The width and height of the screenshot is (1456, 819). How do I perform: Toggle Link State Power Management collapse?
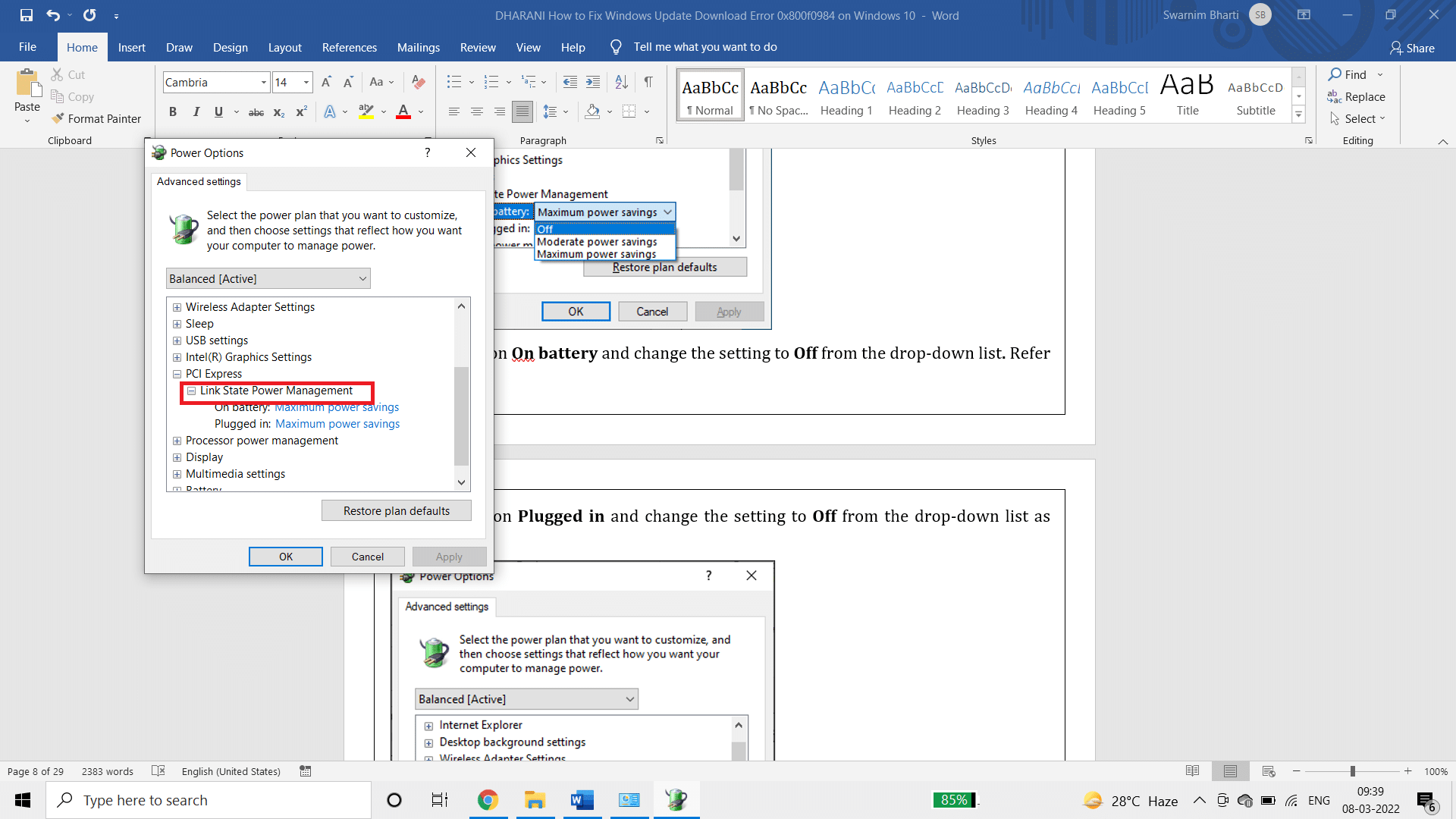192,390
